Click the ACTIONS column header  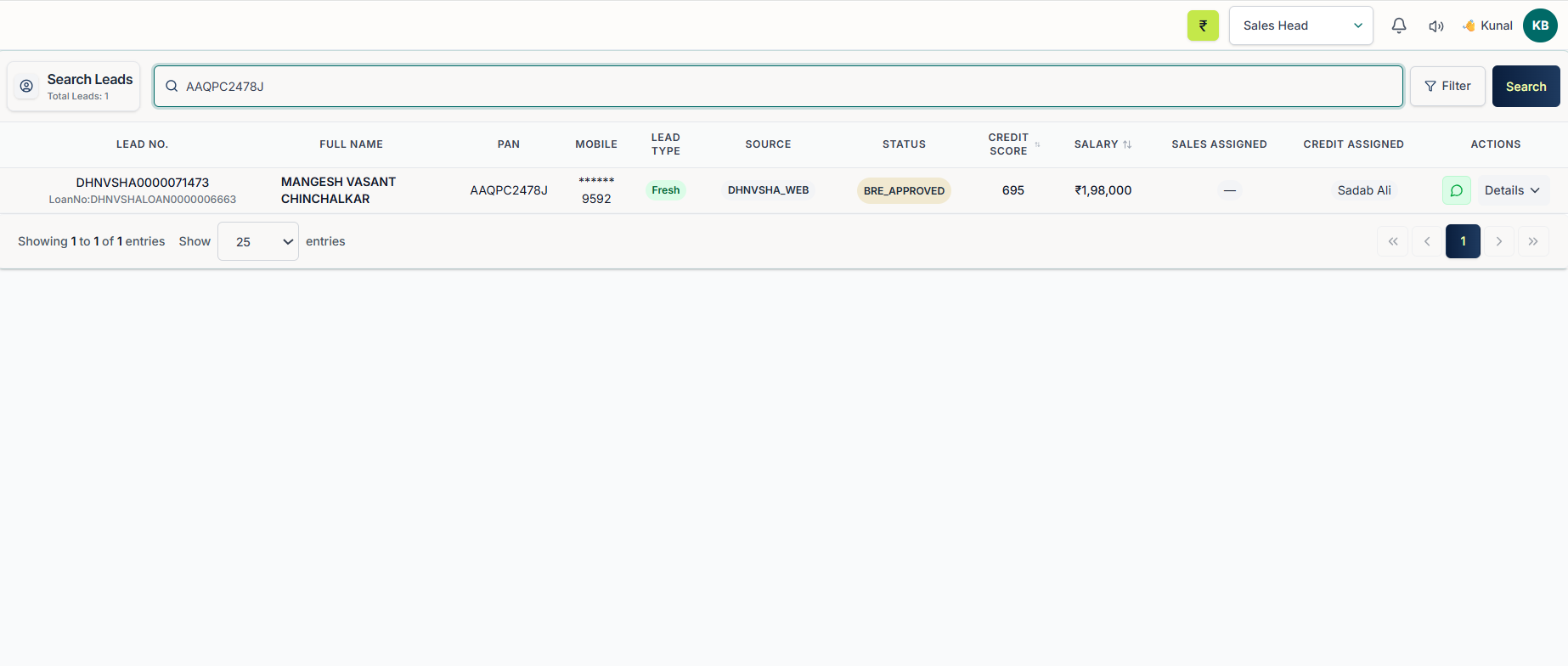pos(1495,144)
